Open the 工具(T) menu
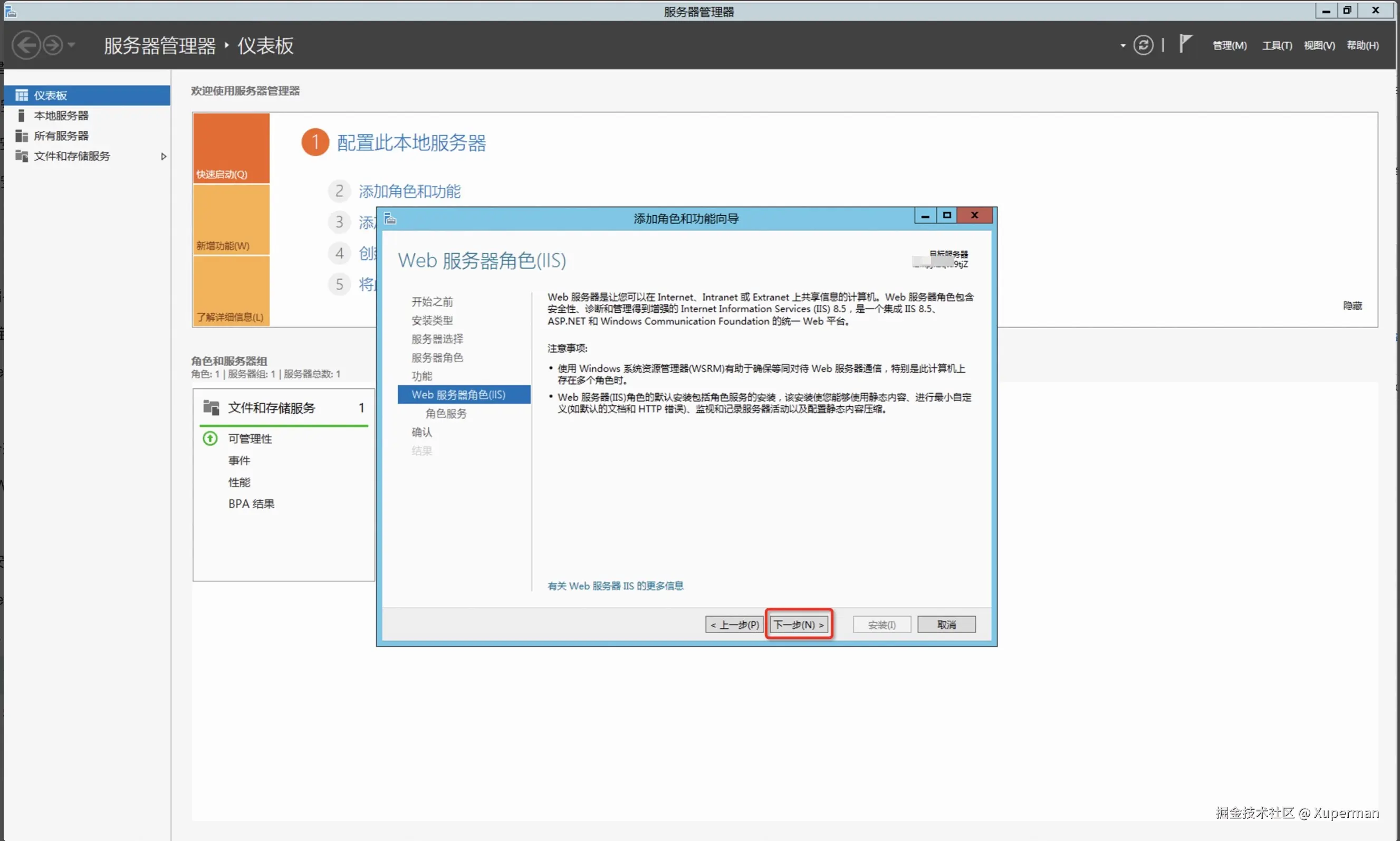Viewport: 1400px width, 841px height. [x=1277, y=45]
